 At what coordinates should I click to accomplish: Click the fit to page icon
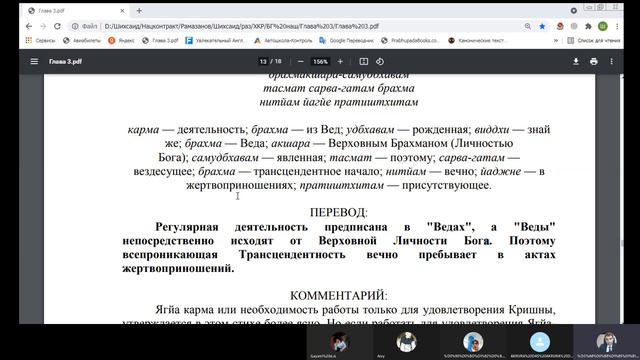pos(364,62)
